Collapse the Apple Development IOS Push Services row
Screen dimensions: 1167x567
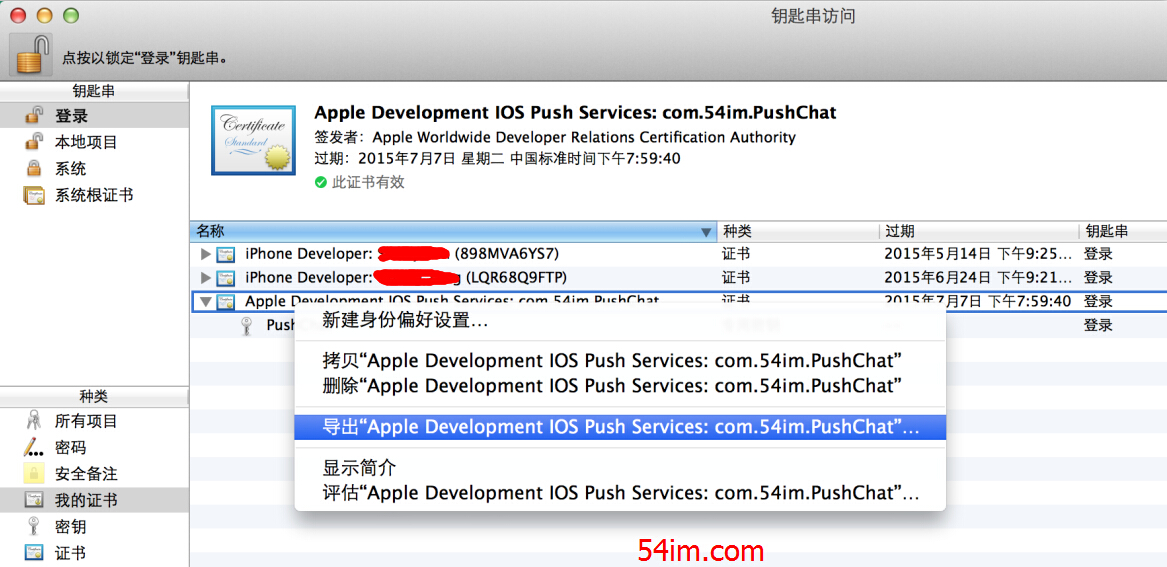(x=206, y=301)
